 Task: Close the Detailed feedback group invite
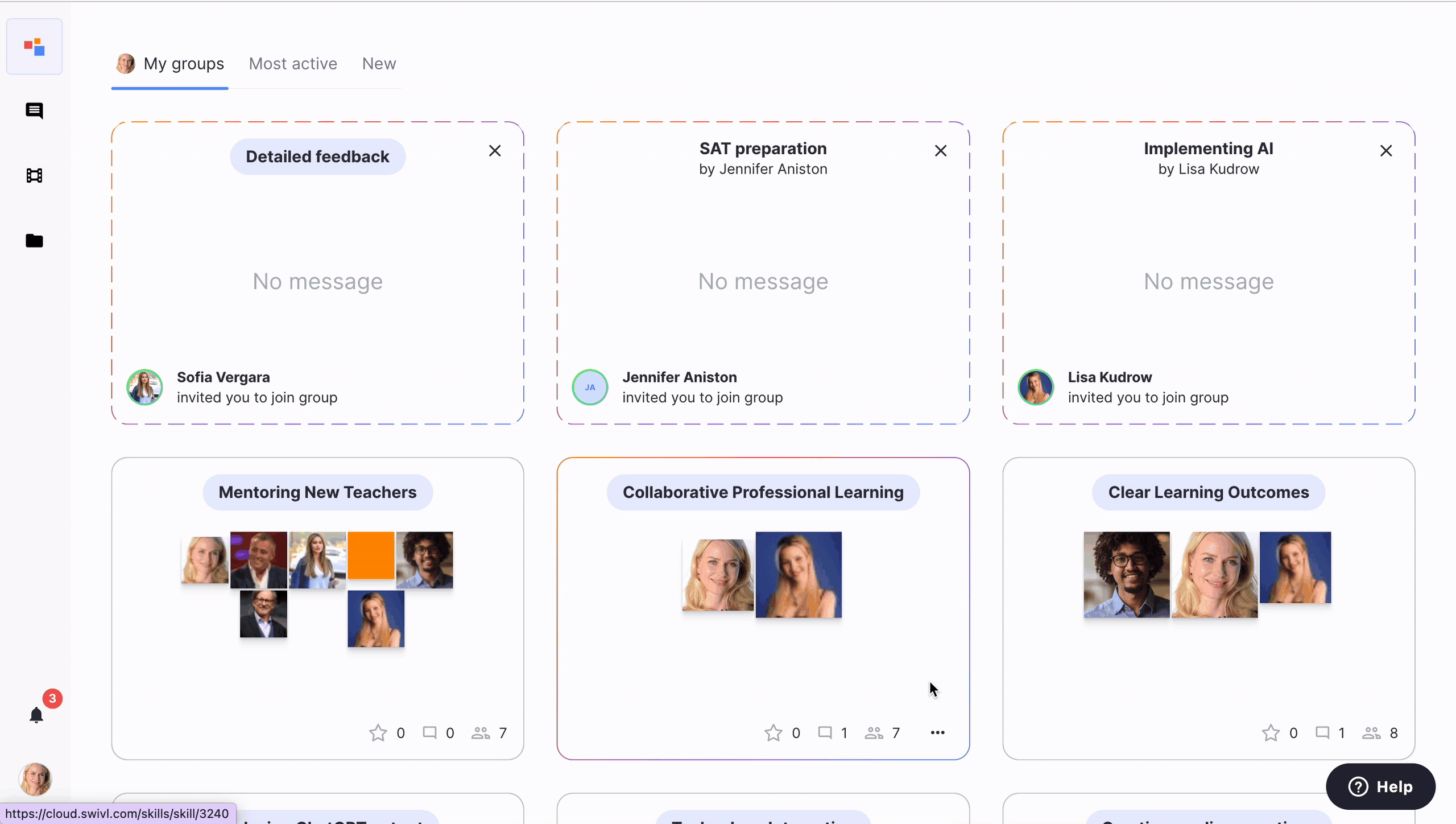[x=495, y=151]
